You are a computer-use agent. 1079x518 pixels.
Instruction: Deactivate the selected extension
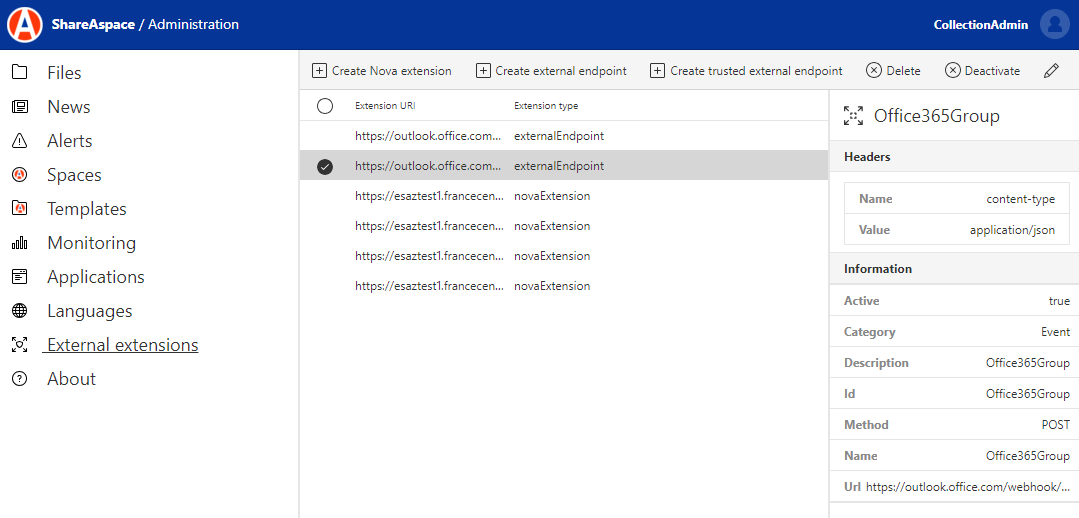pos(983,70)
